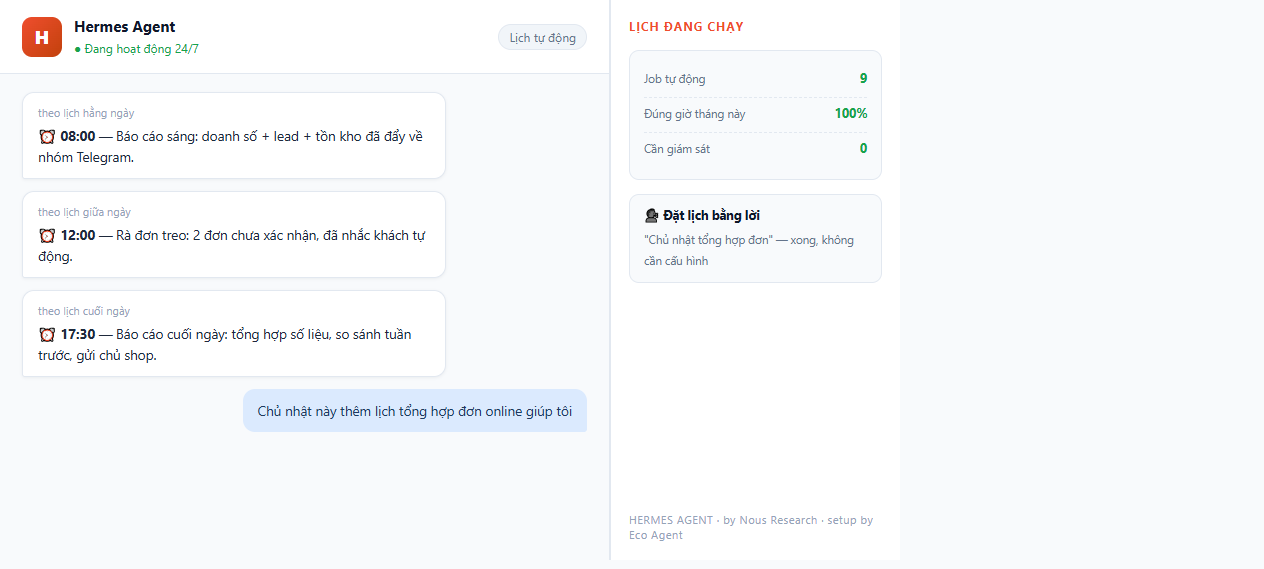Click the Job tự động row label
This screenshot has width=1264, height=569.
pyautogui.click(x=675, y=79)
